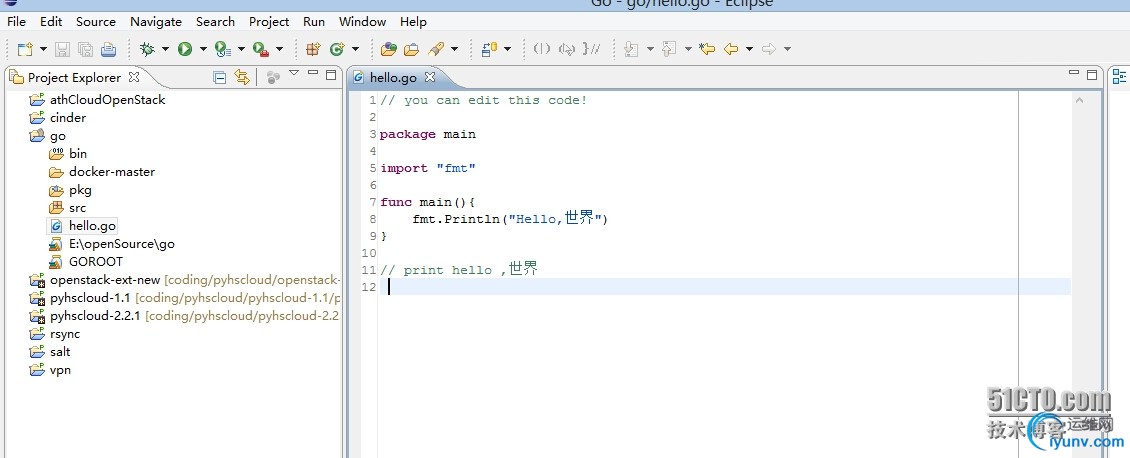The image size is (1130, 458).
Task: Click the New Go package icon
Action: (x=313, y=49)
